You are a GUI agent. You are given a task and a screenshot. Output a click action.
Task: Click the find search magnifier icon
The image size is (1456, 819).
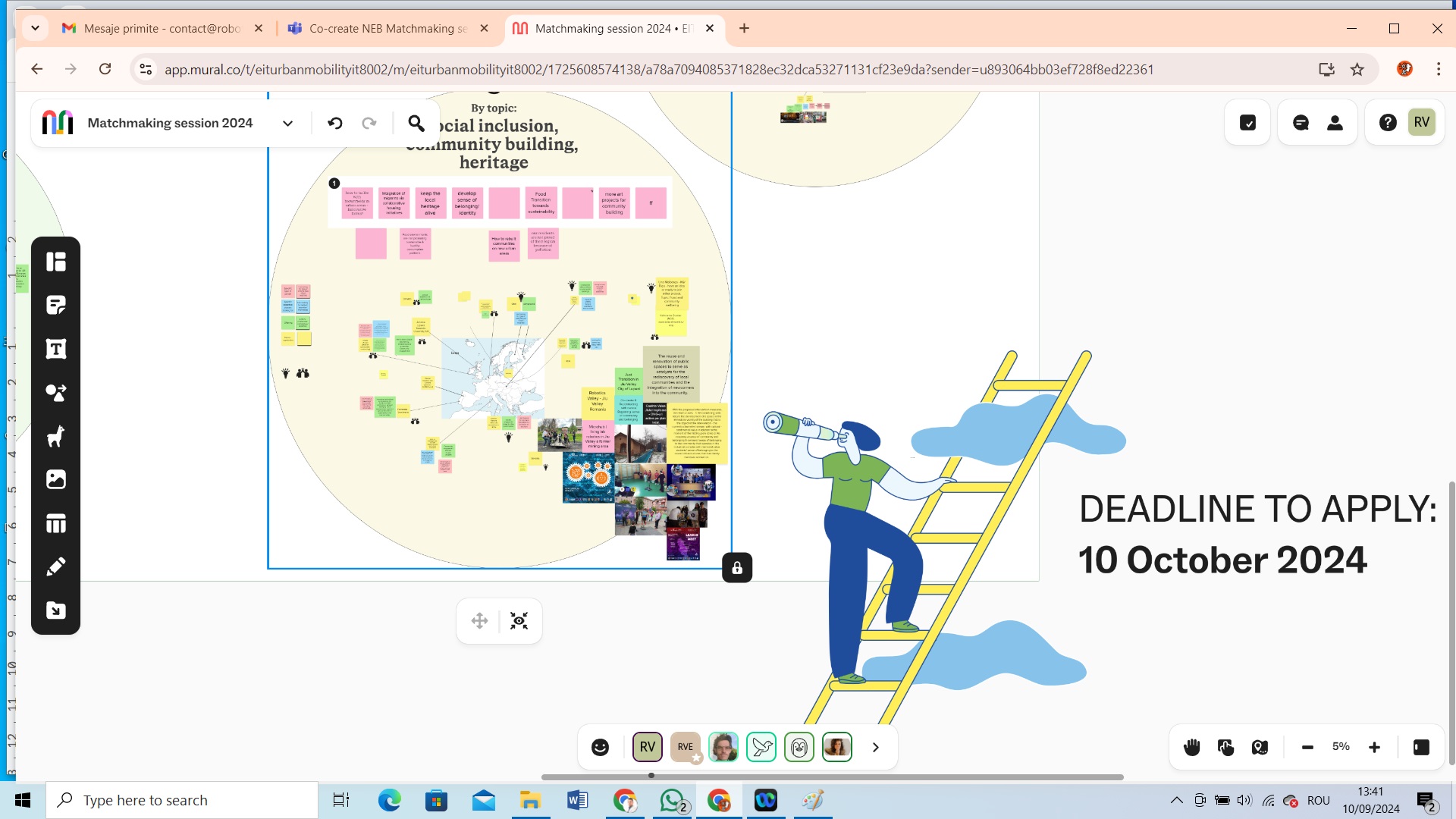click(416, 123)
